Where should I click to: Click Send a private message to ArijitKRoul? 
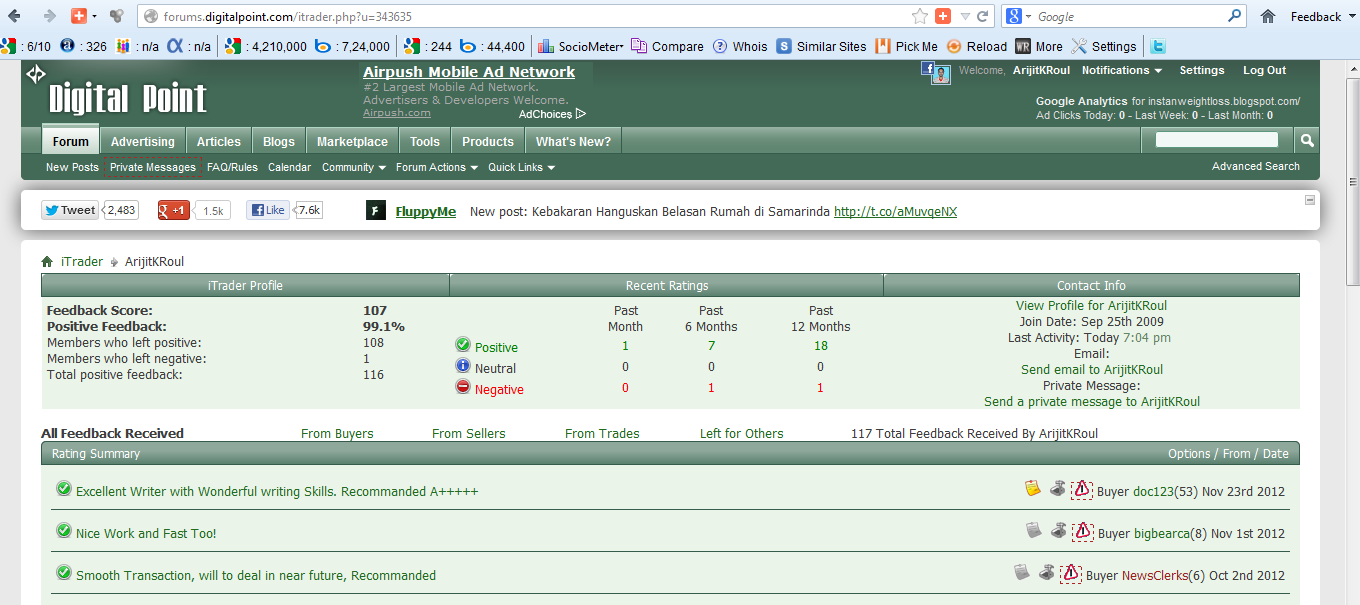click(x=1092, y=402)
